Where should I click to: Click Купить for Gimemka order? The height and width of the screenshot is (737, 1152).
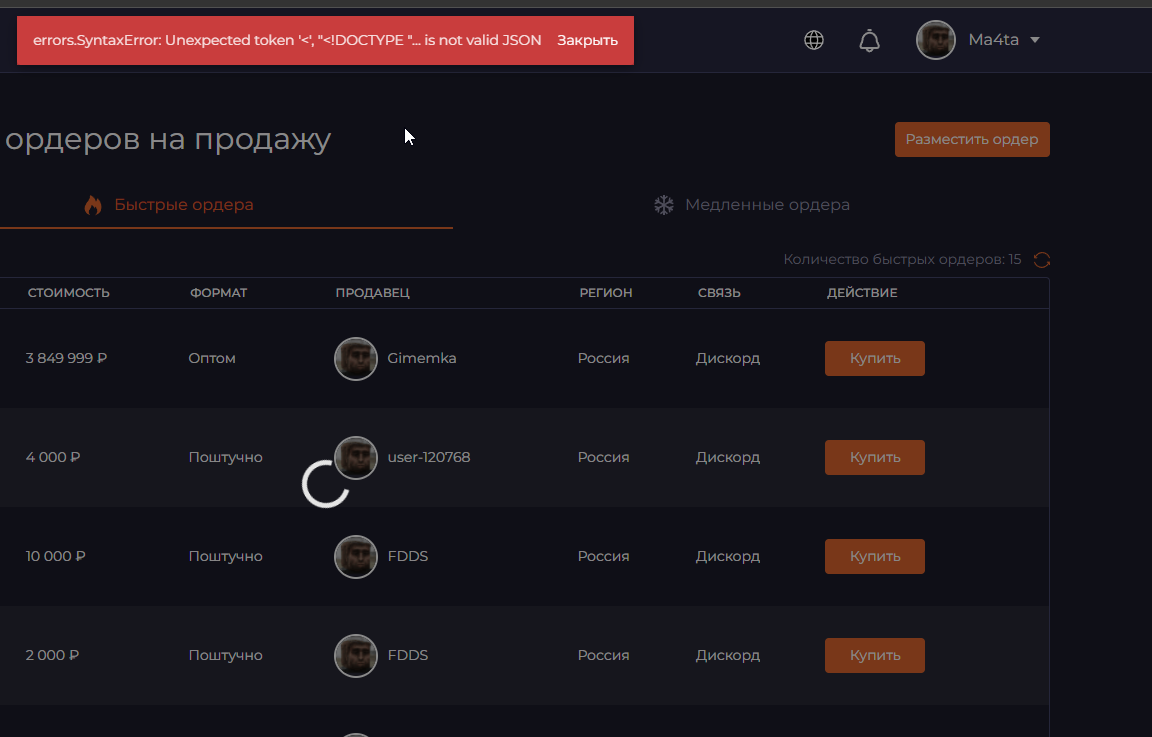tap(874, 359)
